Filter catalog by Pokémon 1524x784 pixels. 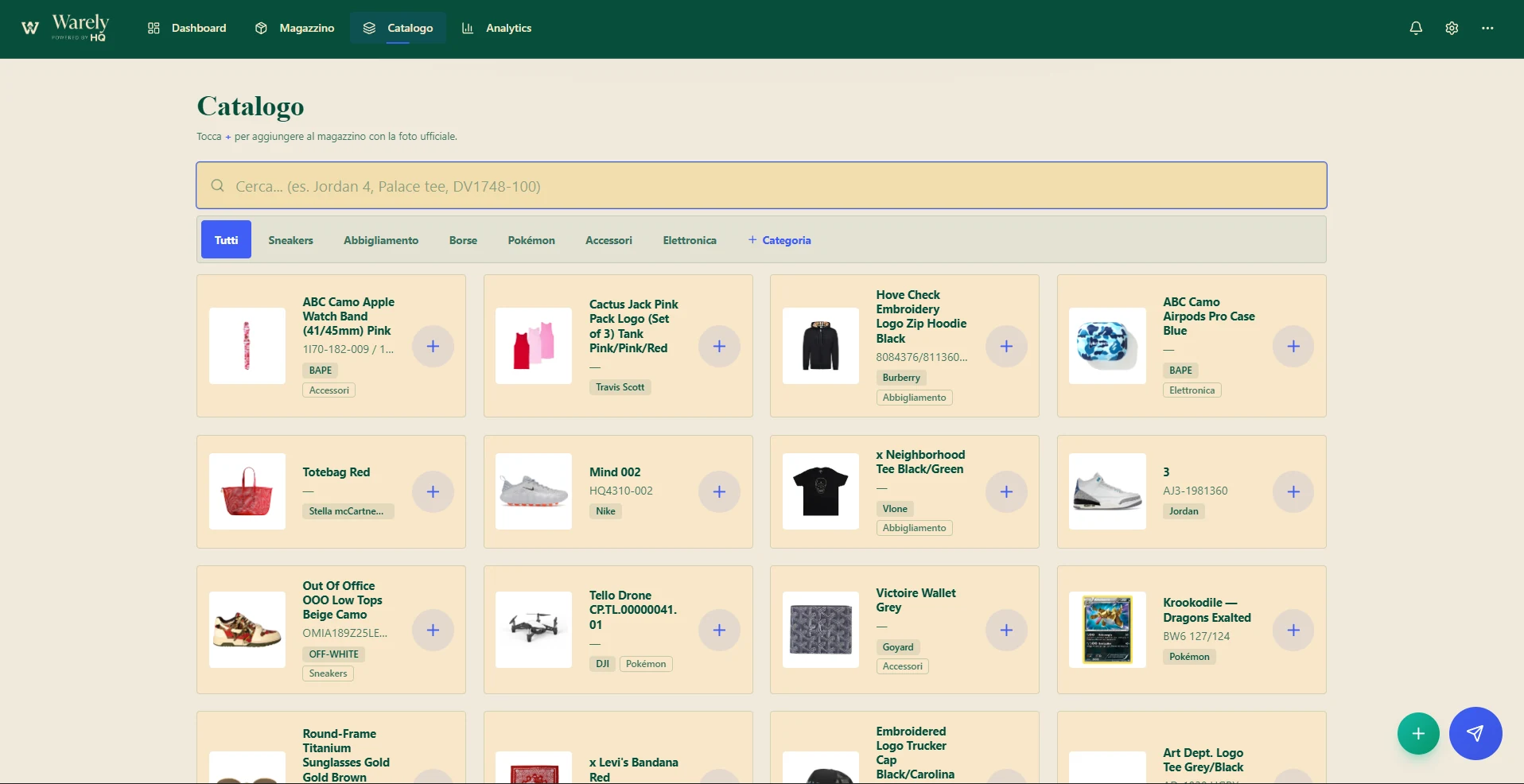coord(531,239)
